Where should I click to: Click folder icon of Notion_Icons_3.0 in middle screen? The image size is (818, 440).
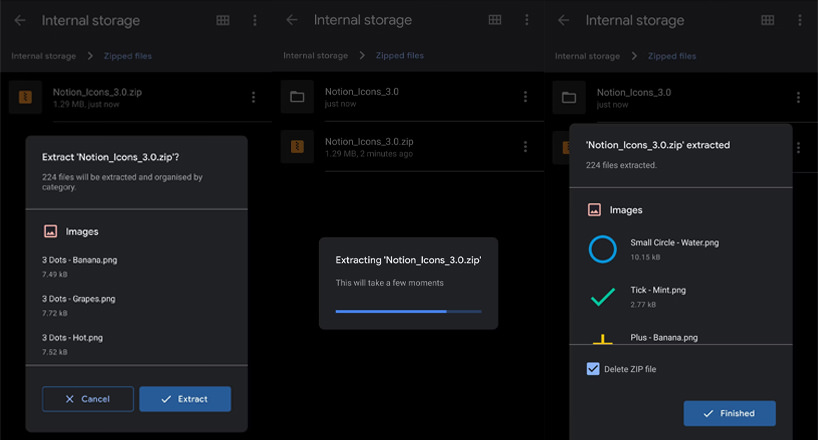click(x=297, y=97)
